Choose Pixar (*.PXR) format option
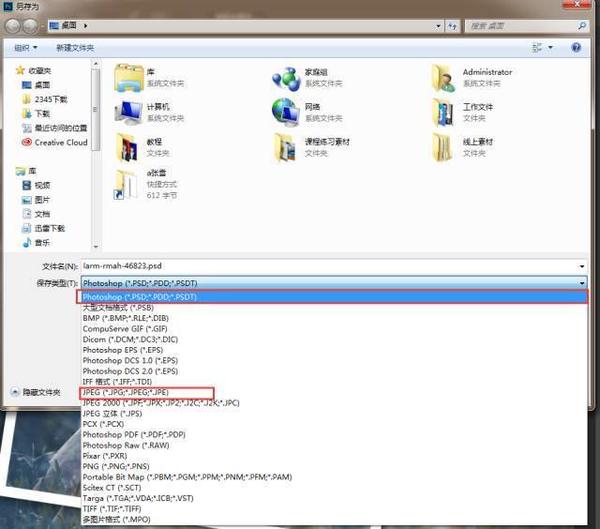The height and width of the screenshot is (529, 600). [x=334, y=456]
